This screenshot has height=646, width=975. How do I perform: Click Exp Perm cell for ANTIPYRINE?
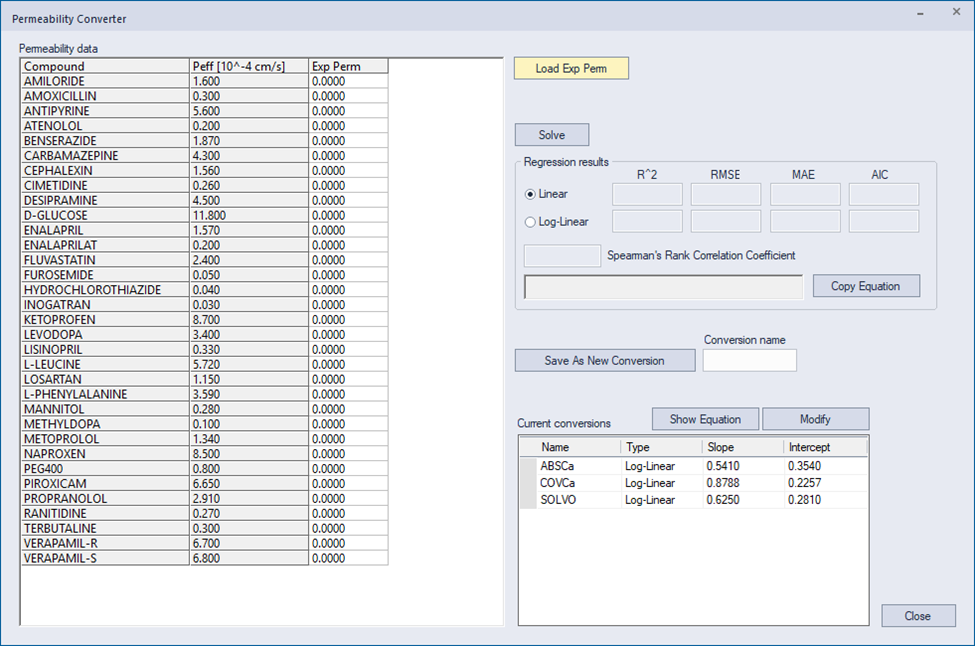pos(348,111)
